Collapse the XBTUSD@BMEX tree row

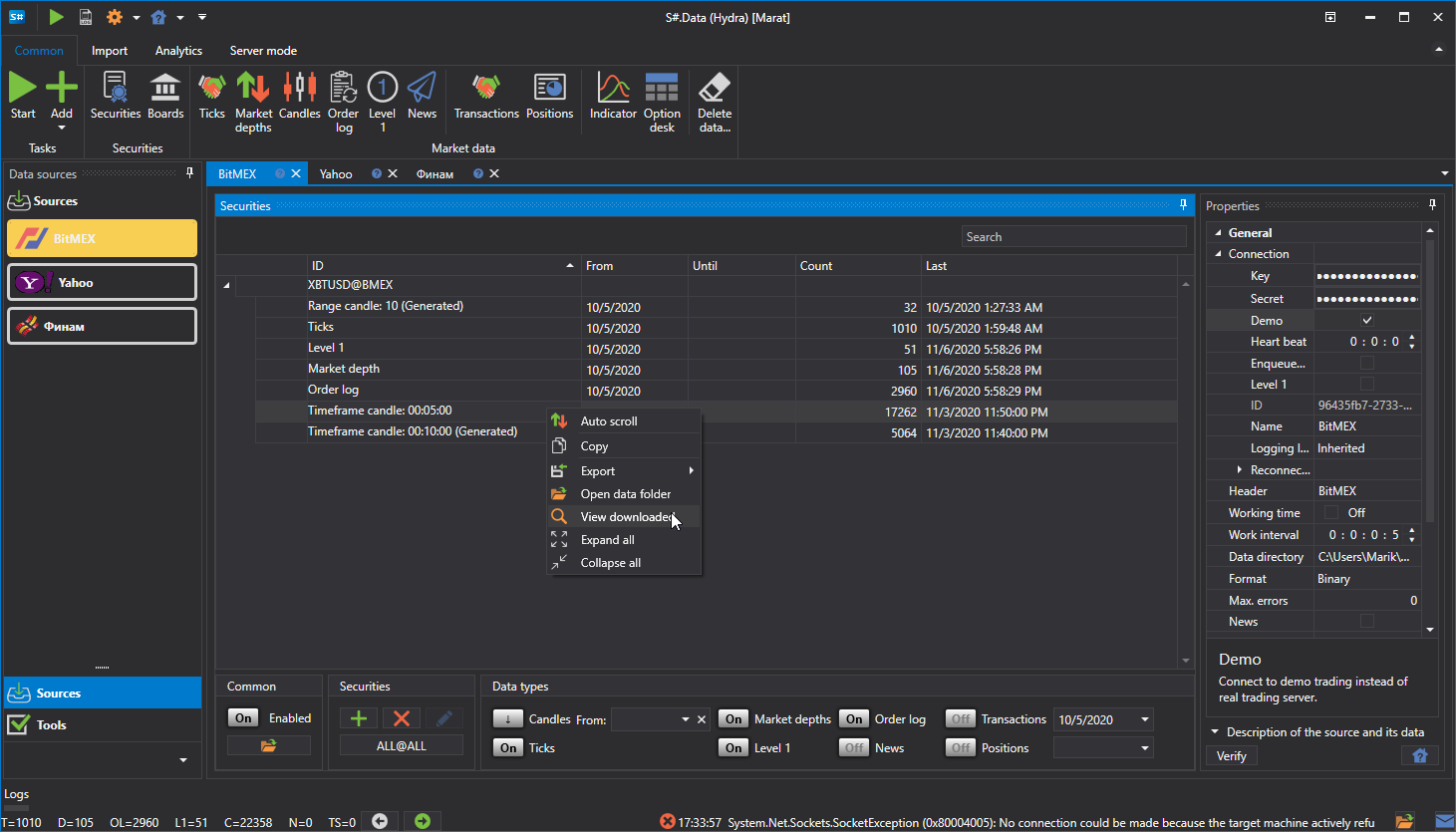tap(226, 286)
